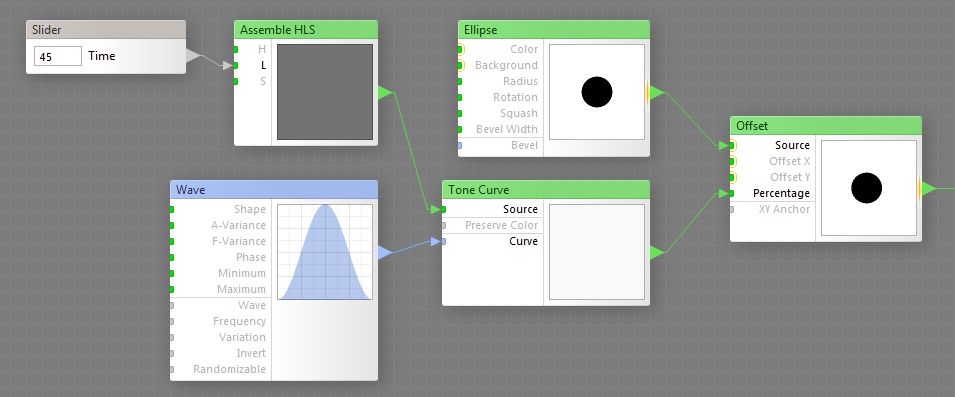Viewport: 955px width, 397px height.
Task: Click the Background label in Ellipse node
Action: click(507, 65)
